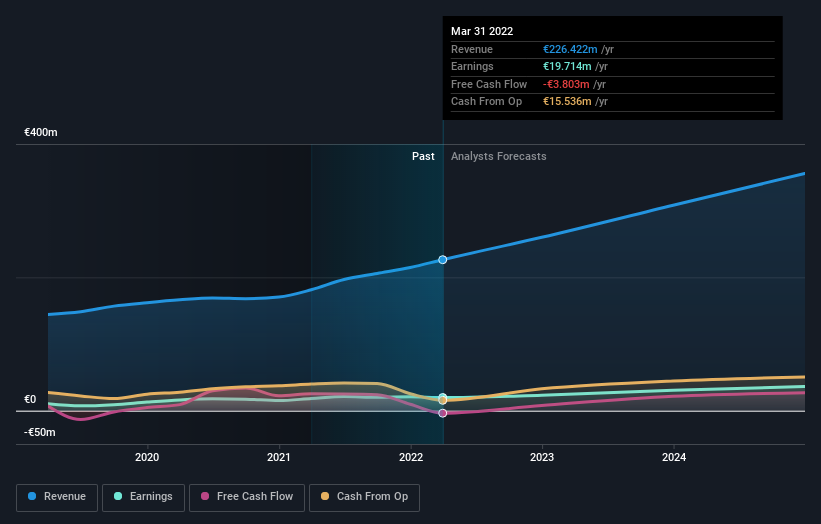Click the €15.536m cash from op value

point(567,102)
